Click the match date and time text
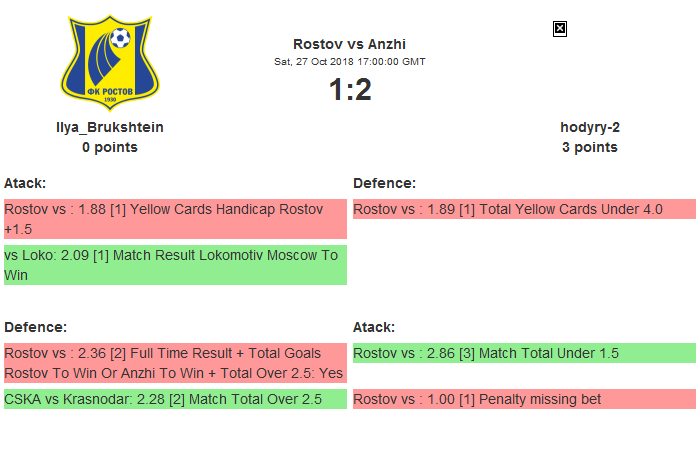The height and width of the screenshot is (460, 700). pyautogui.click(x=349, y=61)
